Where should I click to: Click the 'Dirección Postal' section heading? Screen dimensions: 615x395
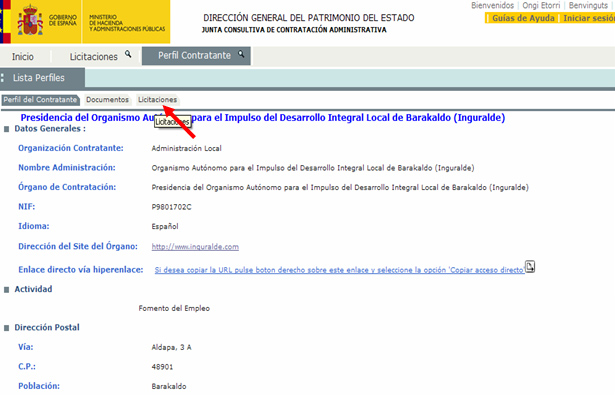pyautogui.click(x=47, y=328)
